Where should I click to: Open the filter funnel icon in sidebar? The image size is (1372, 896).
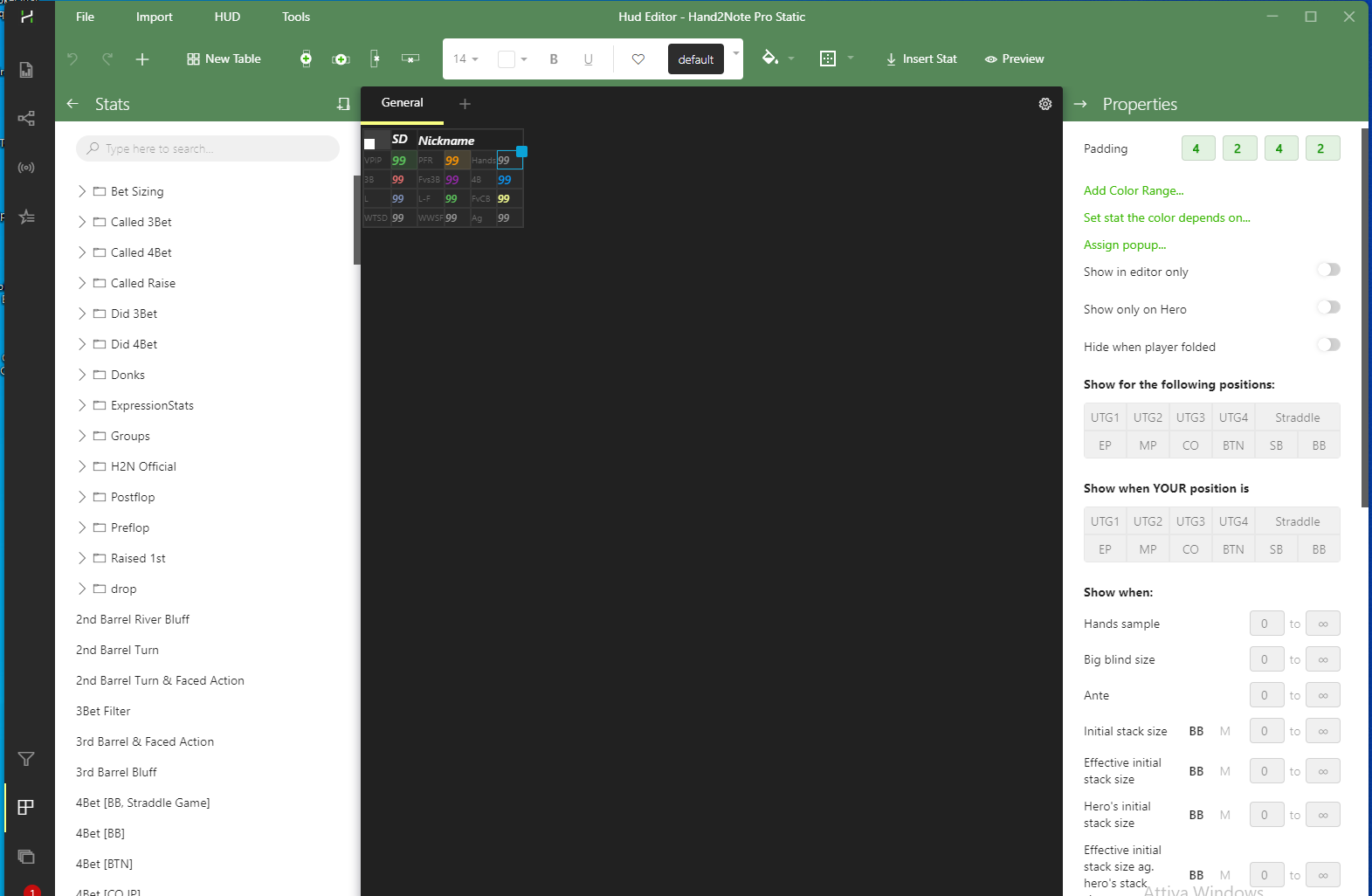tap(26, 759)
